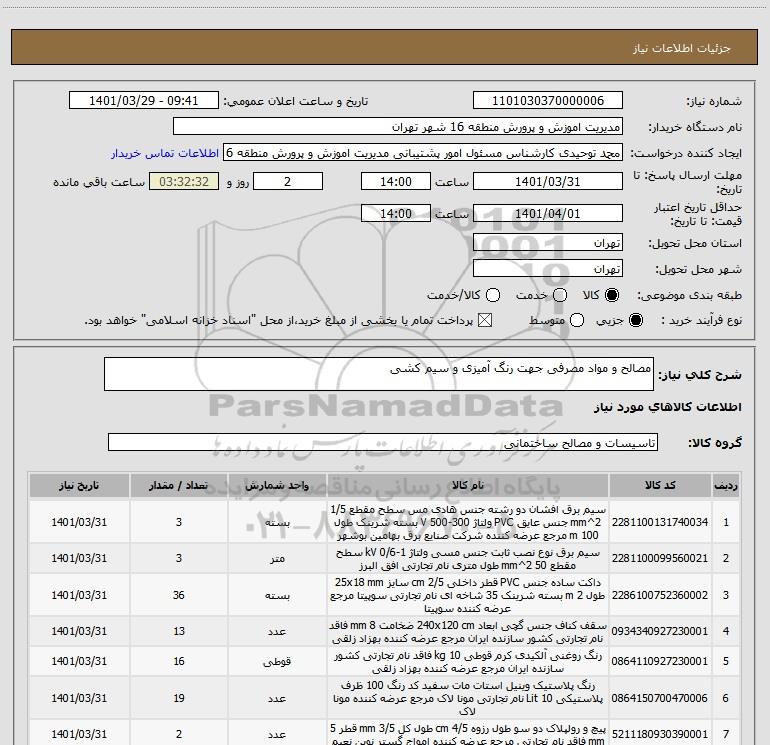The height and width of the screenshot is (745, 770).
Task: Click the تعداد / مقدار column header
Action: [x=179, y=486]
